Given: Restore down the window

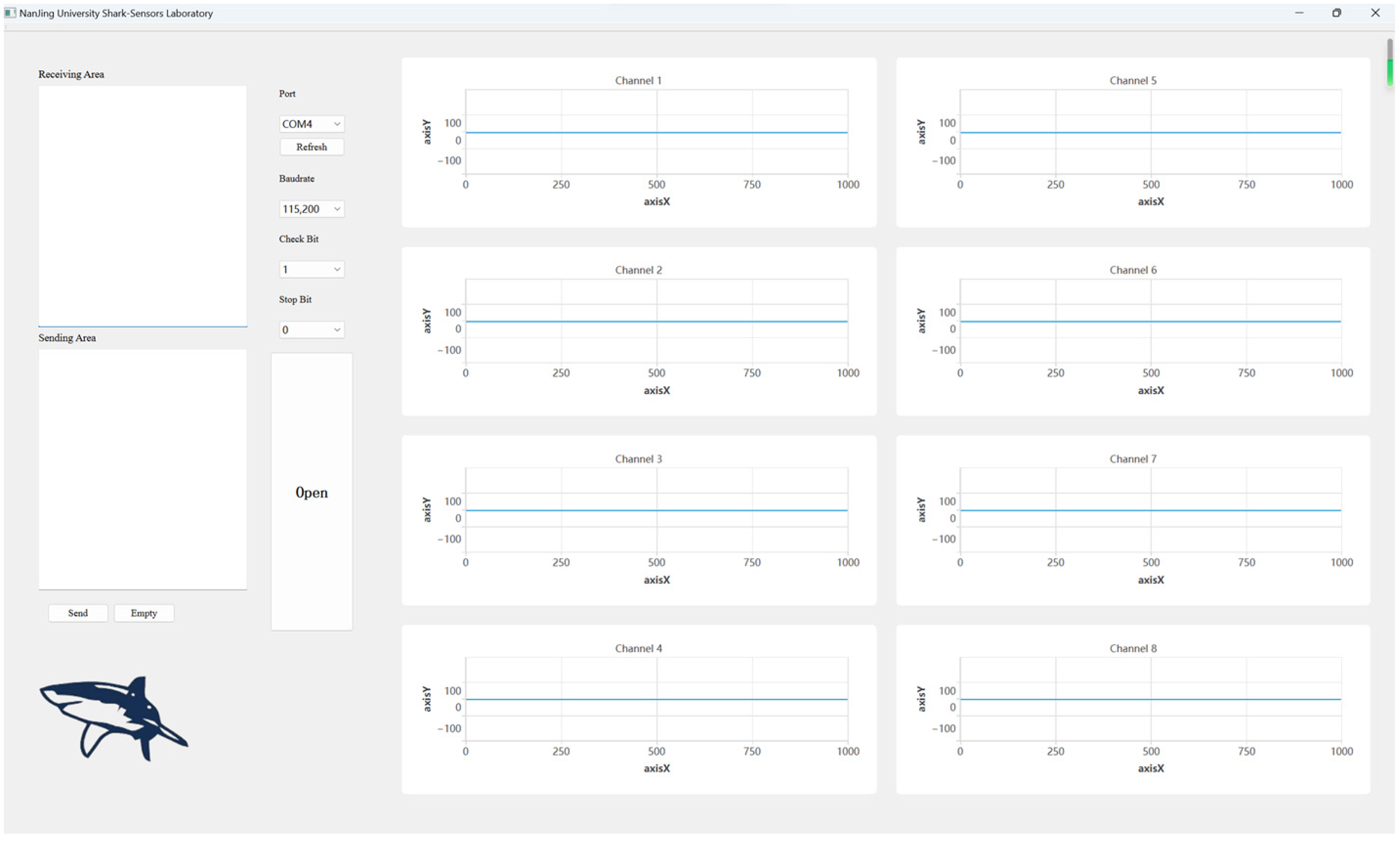Looking at the screenshot, I should pos(1336,13).
